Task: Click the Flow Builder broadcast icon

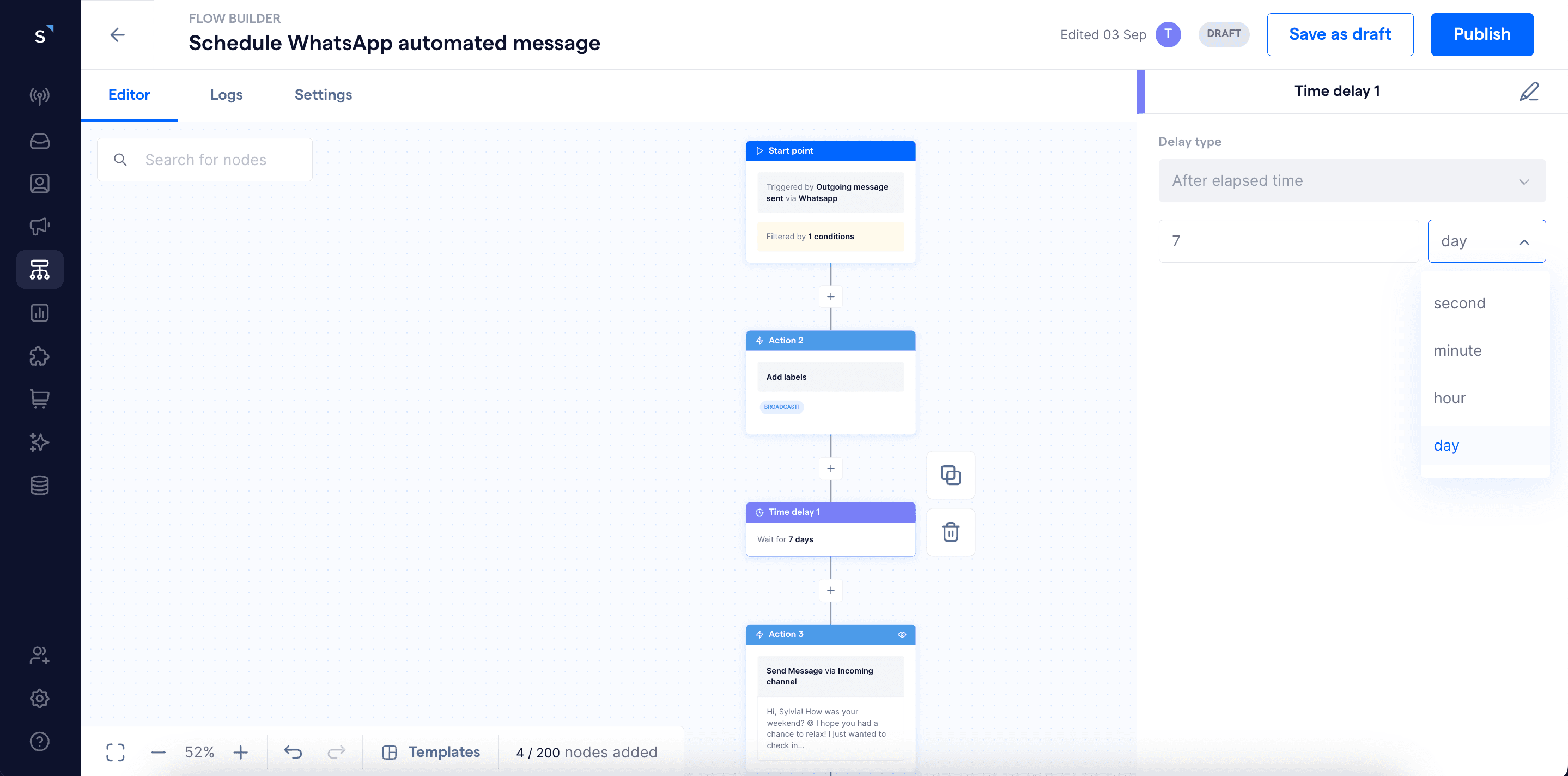Action: [40, 226]
